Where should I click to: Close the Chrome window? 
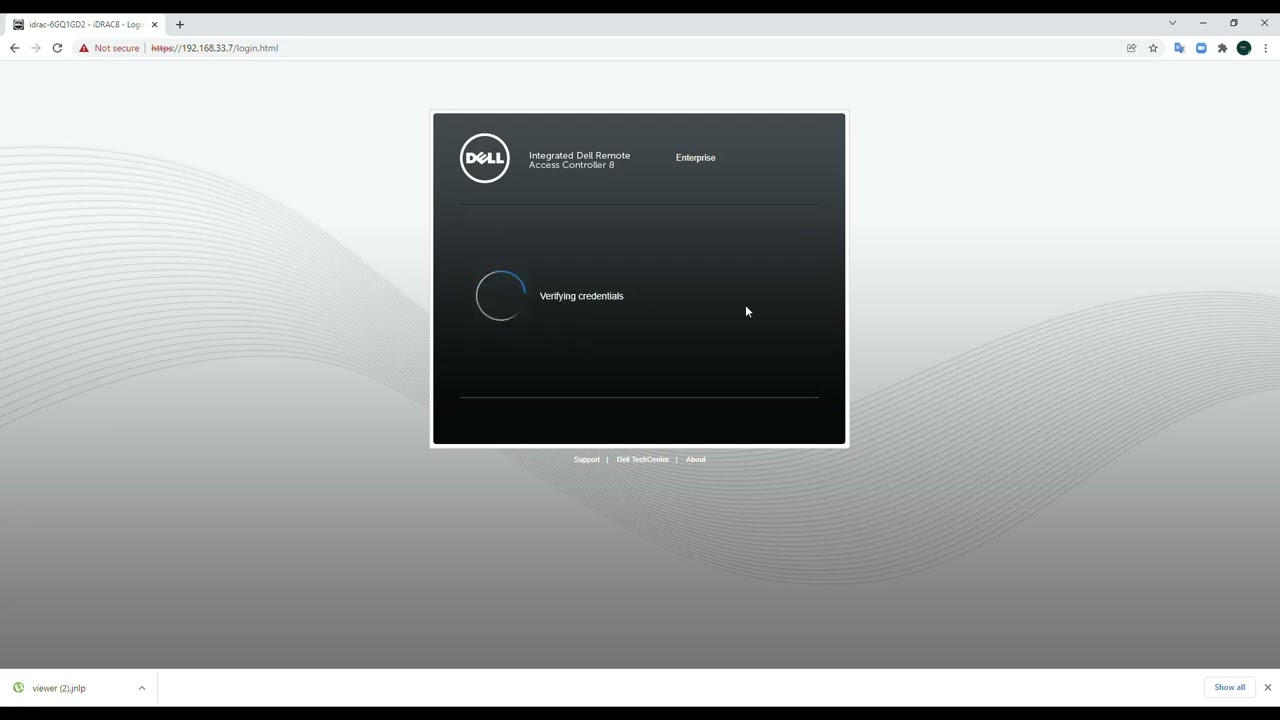(x=1264, y=23)
